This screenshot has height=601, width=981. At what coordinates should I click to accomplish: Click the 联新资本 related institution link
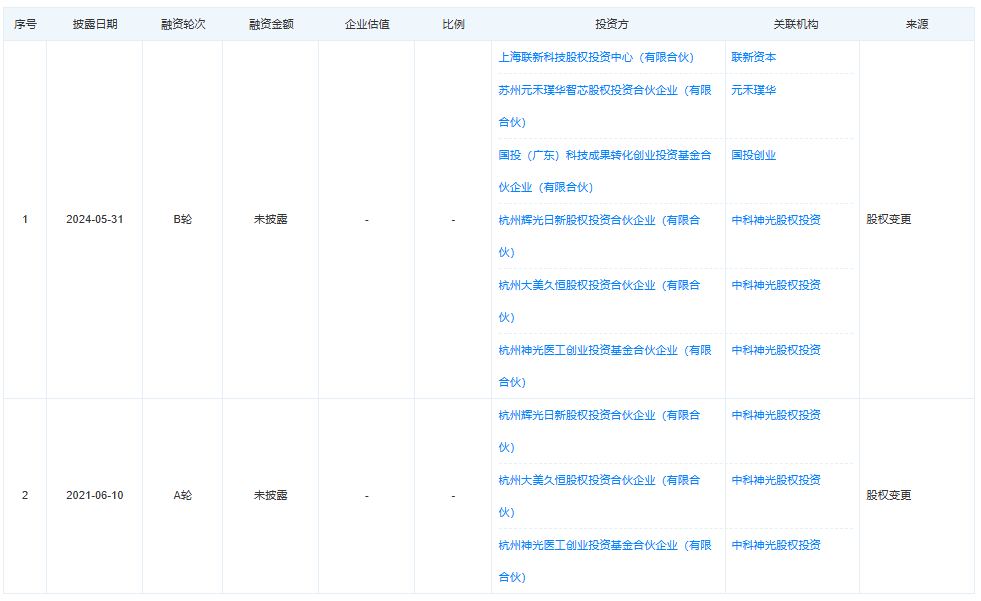click(x=753, y=58)
